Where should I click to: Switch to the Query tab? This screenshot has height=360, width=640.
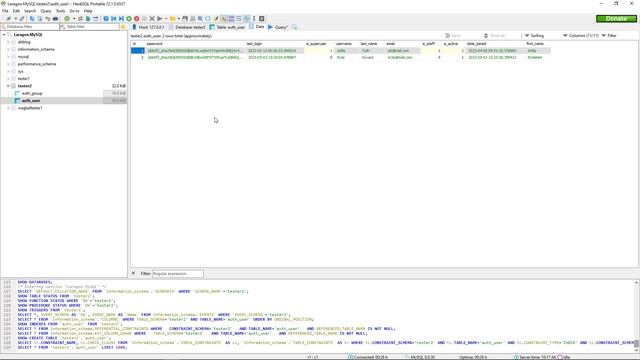[278, 27]
